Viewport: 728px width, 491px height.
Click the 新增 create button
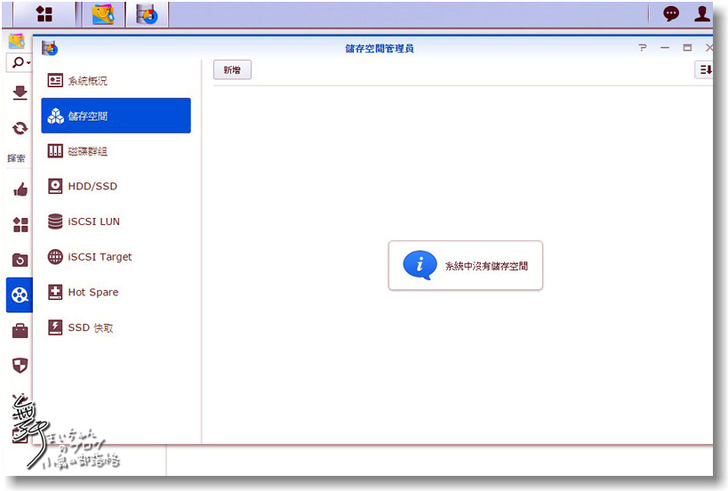pyautogui.click(x=232, y=70)
